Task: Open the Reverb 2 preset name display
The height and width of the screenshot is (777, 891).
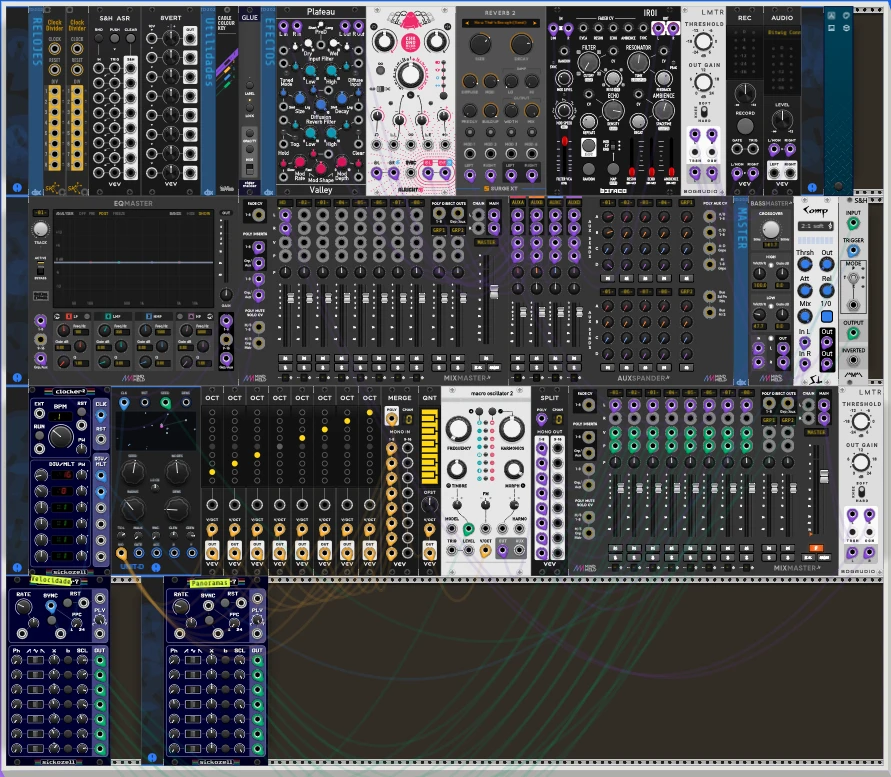Action: pos(500,23)
